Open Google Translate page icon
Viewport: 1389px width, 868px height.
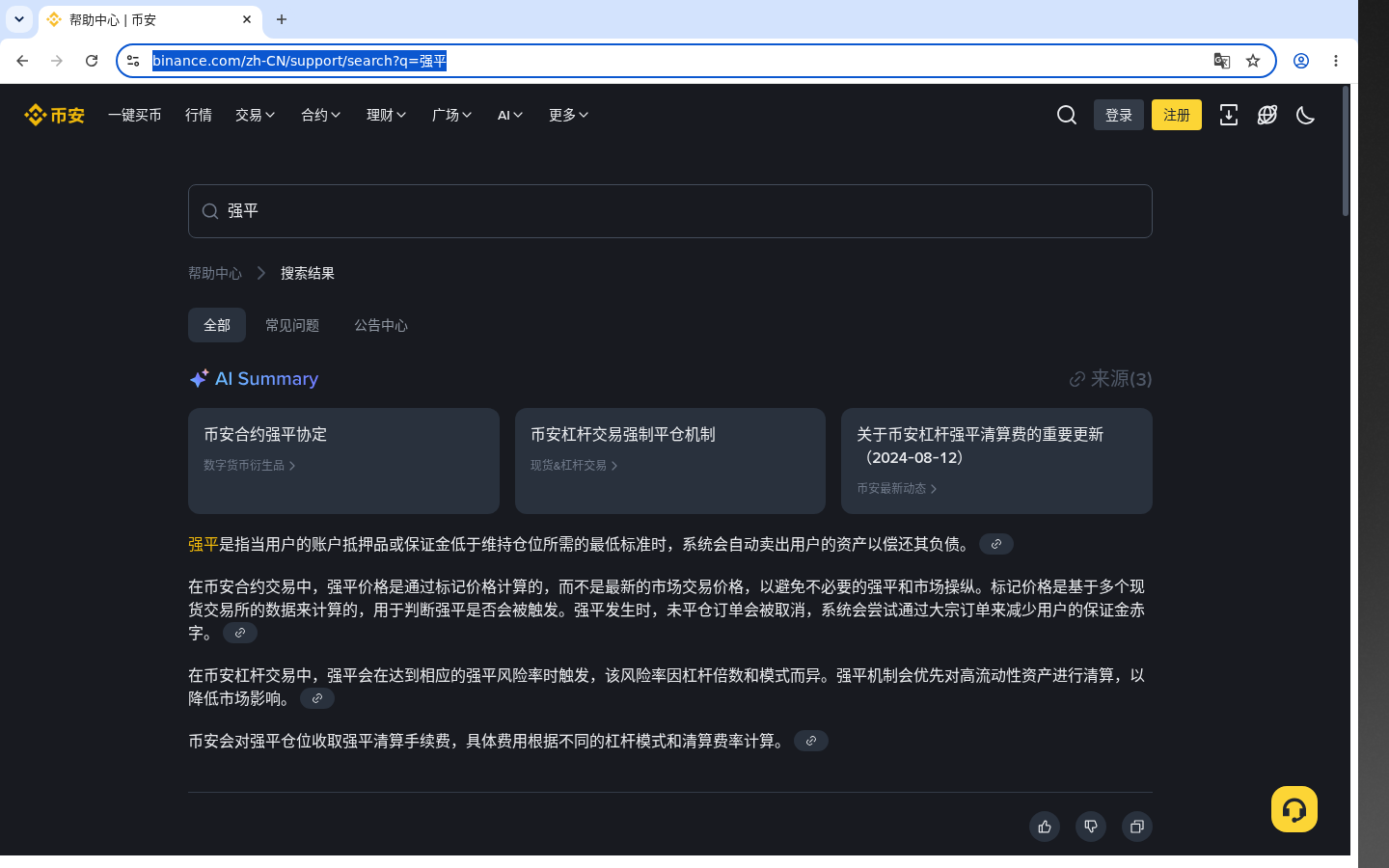tap(1222, 61)
